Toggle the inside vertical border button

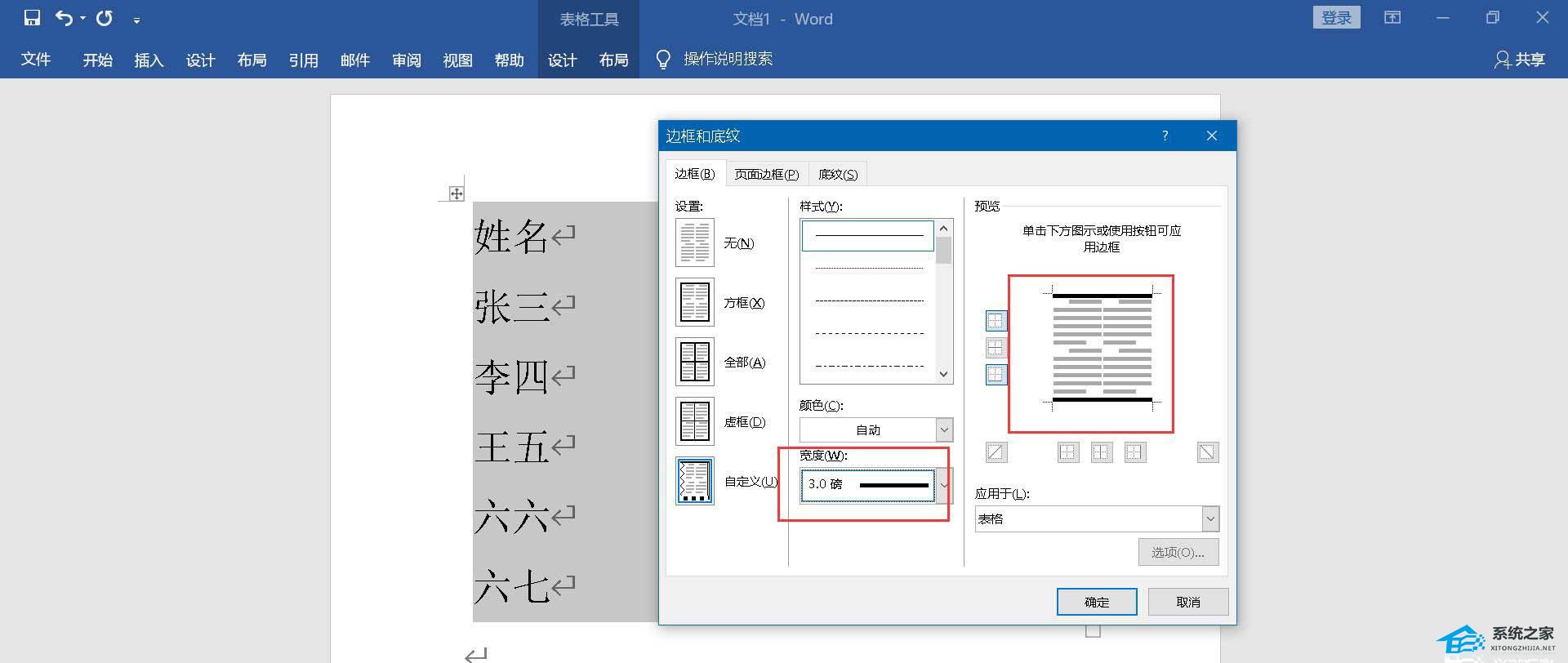1102,452
